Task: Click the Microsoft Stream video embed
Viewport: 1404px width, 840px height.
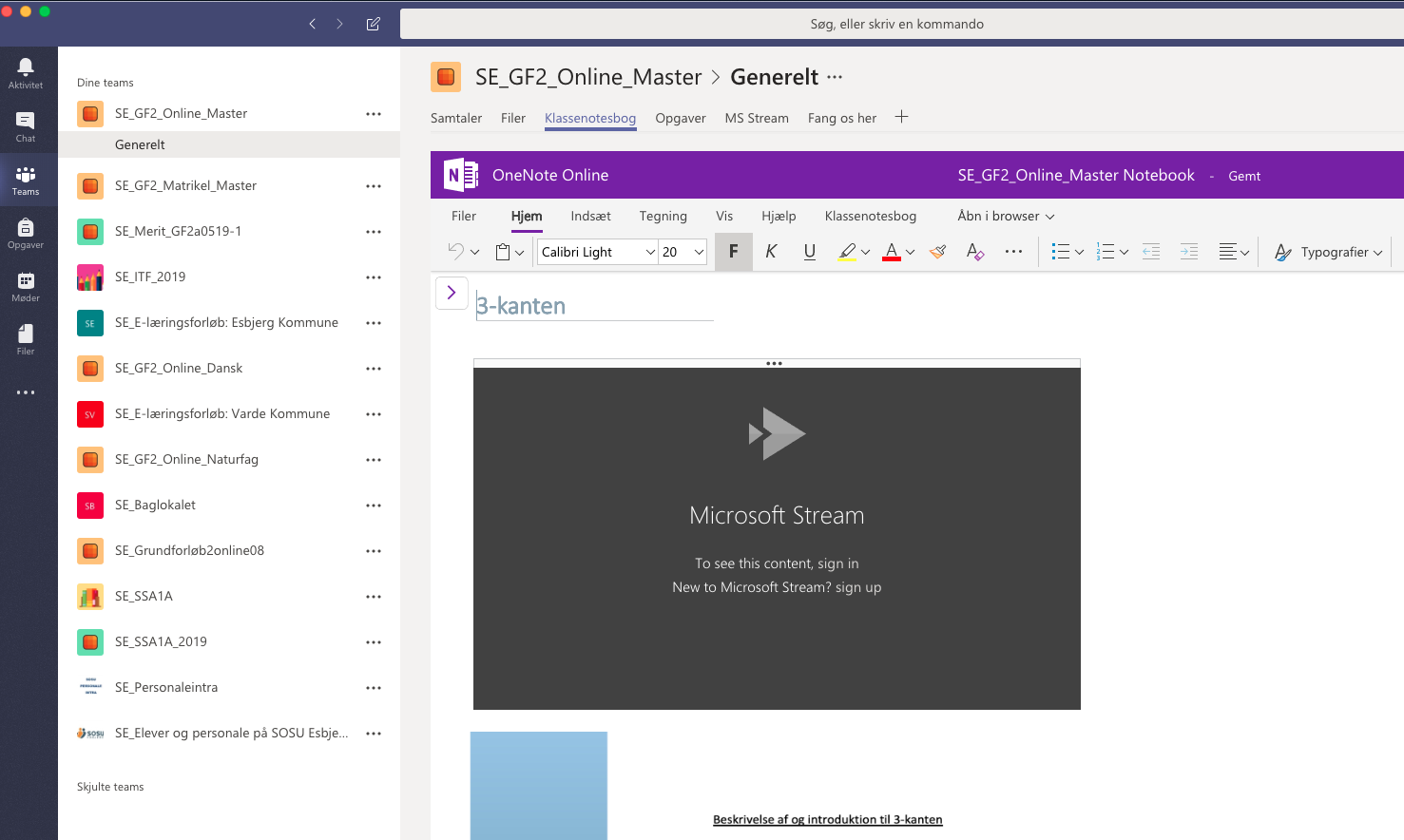Action: tap(777, 538)
